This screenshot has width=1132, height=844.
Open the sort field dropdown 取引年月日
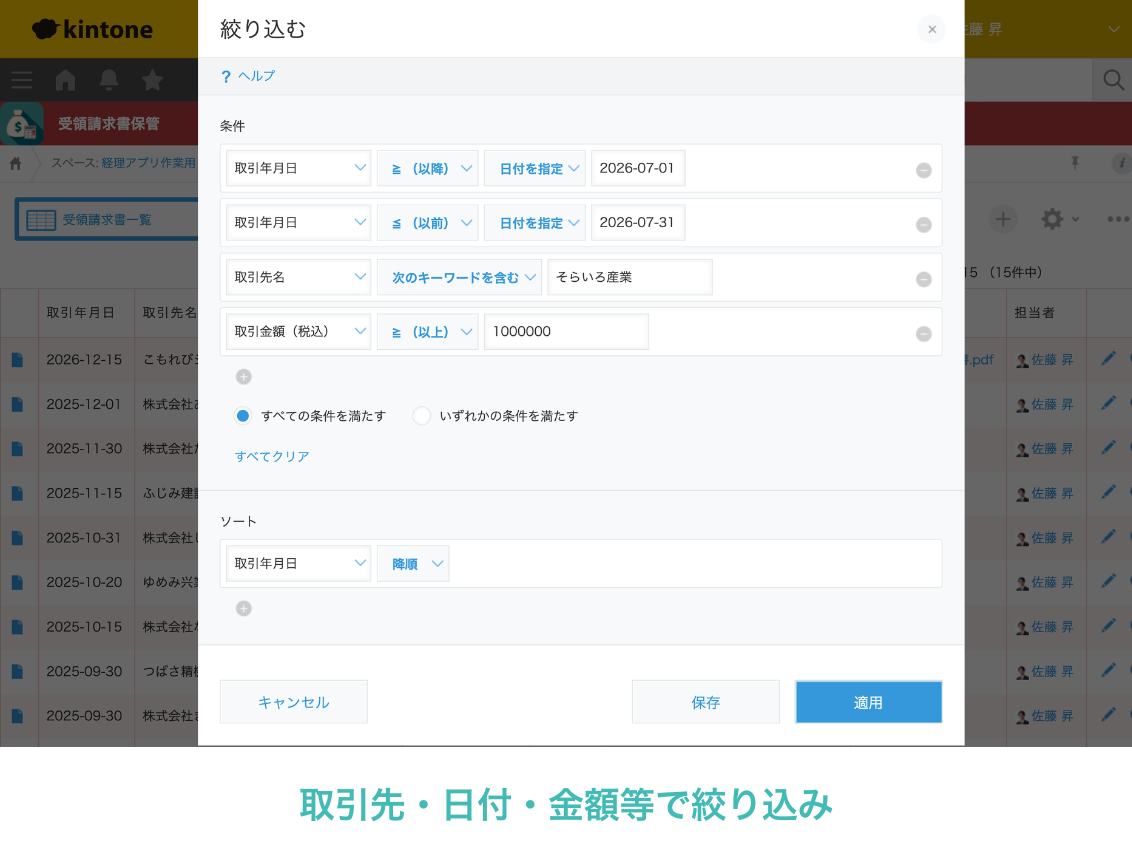298,563
